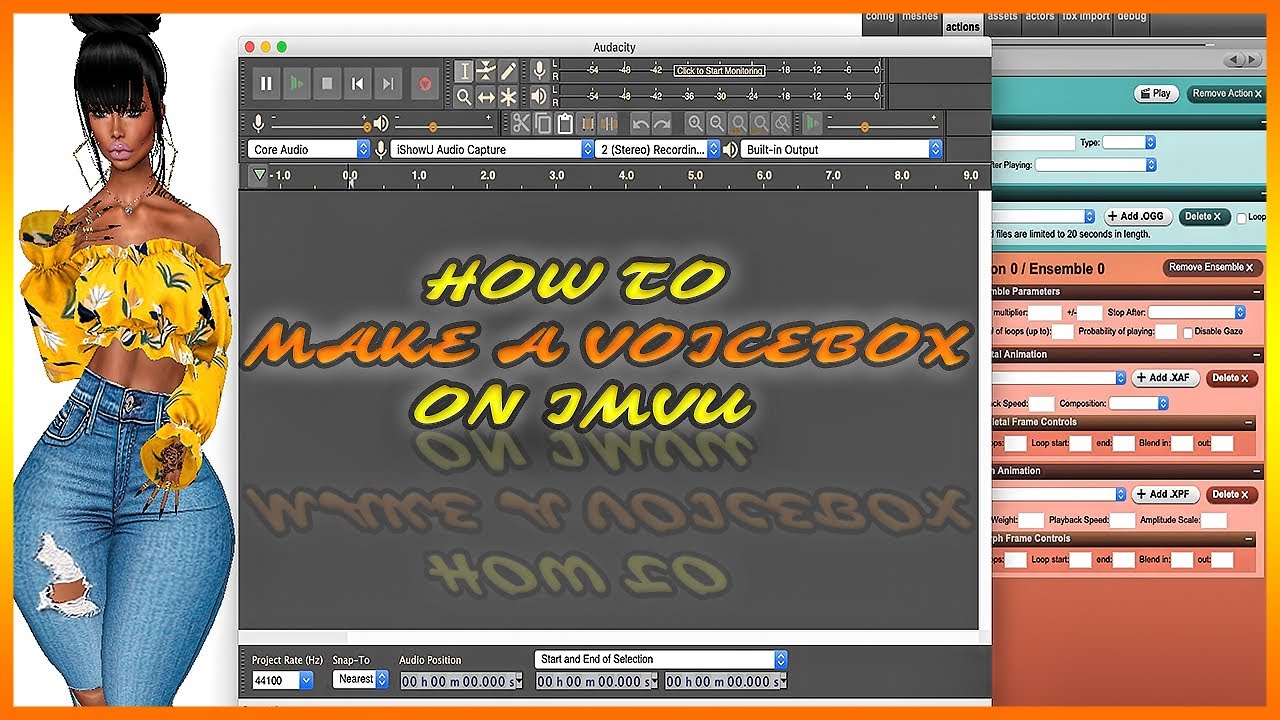Start recording with the red Record button
Screen dimensions: 1280x720
(425, 84)
